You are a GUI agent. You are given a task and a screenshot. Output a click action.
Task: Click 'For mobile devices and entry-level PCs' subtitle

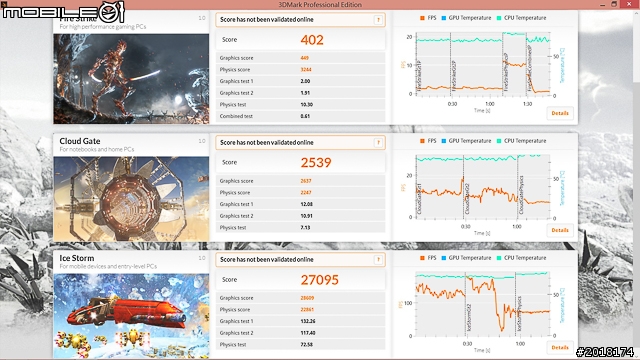point(108,267)
